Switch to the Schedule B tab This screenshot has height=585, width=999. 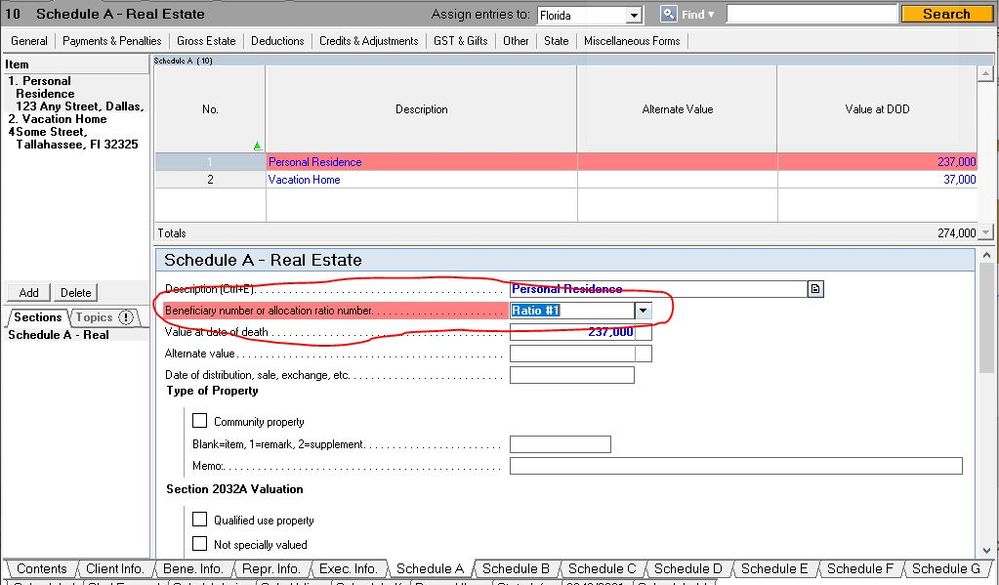(x=515, y=569)
